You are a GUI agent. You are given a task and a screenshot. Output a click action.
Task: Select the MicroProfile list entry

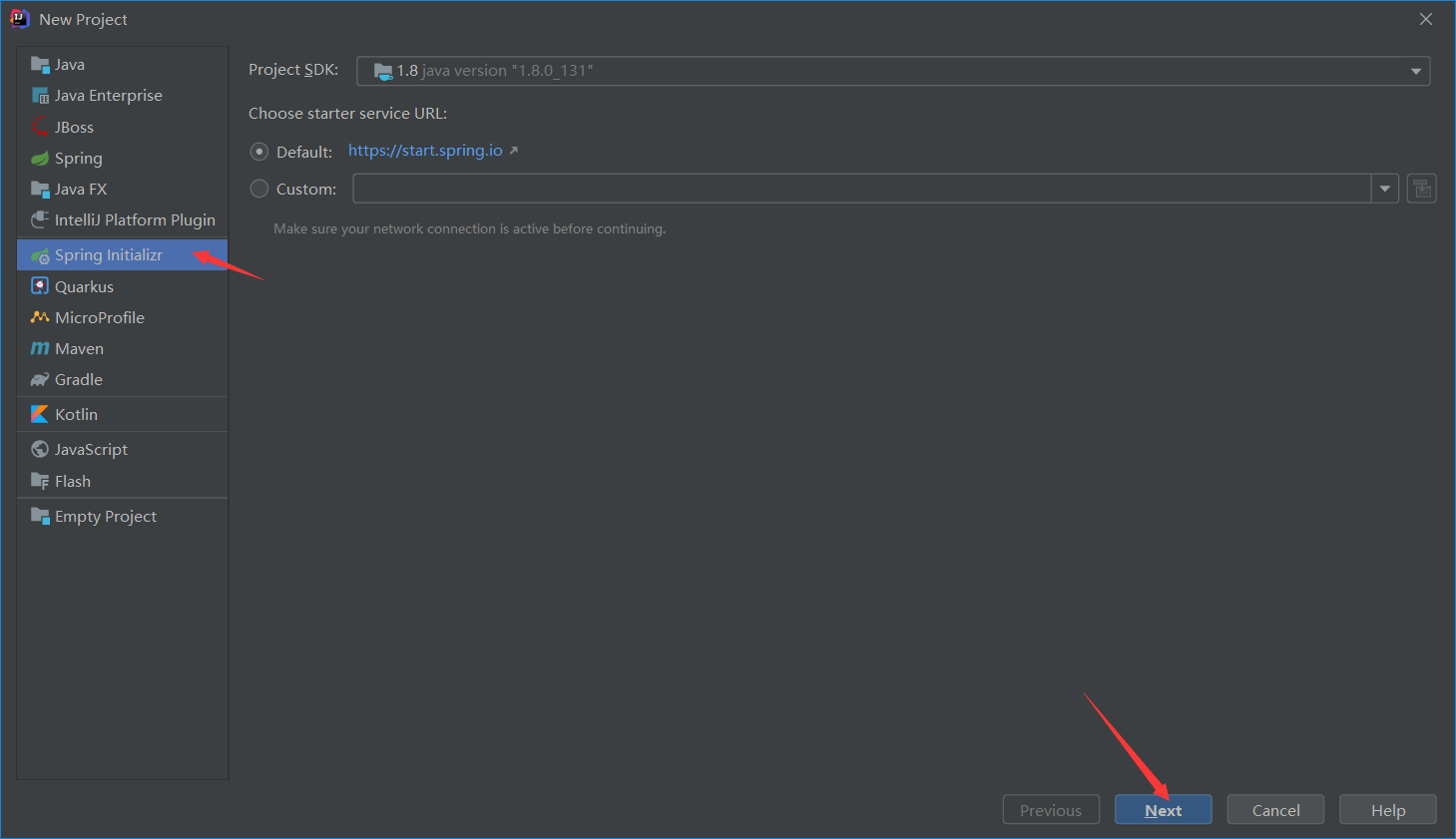pyautogui.click(x=123, y=317)
